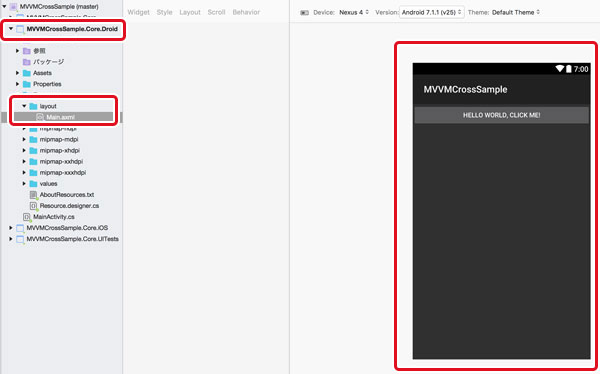Image resolution: width=600 pixels, height=374 pixels.
Task: Open the Layout properties tab
Action: [x=190, y=12]
